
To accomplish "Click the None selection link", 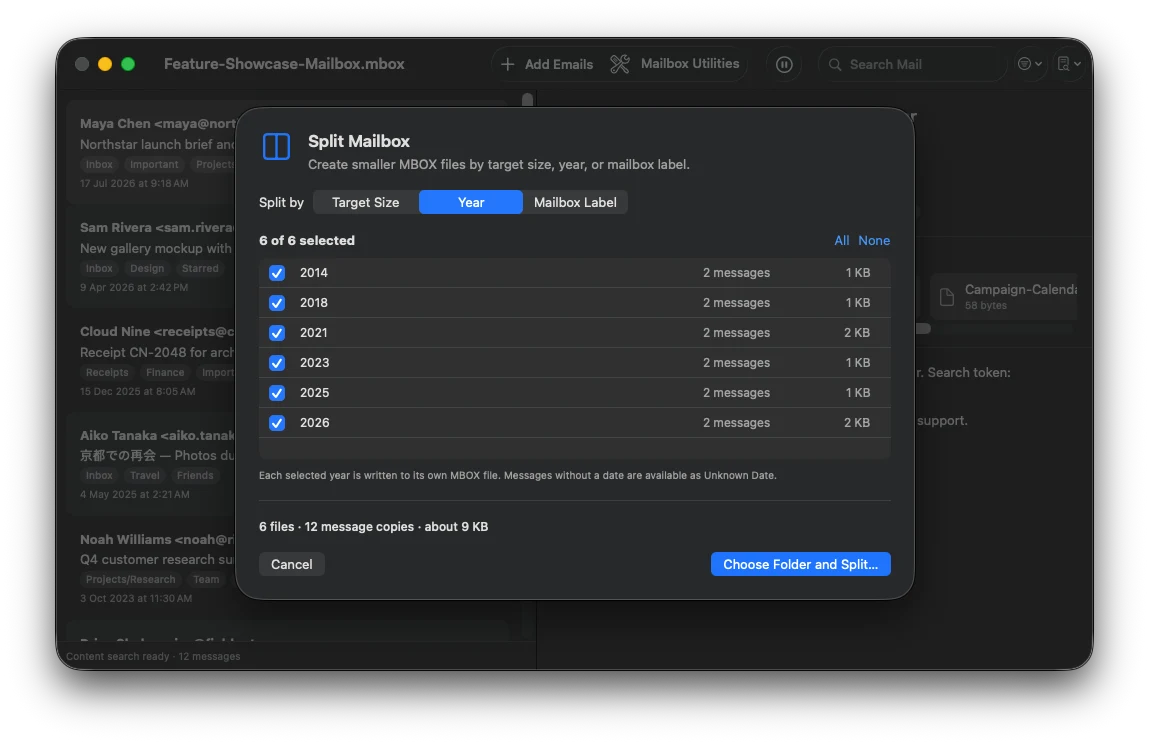I will pos(874,240).
